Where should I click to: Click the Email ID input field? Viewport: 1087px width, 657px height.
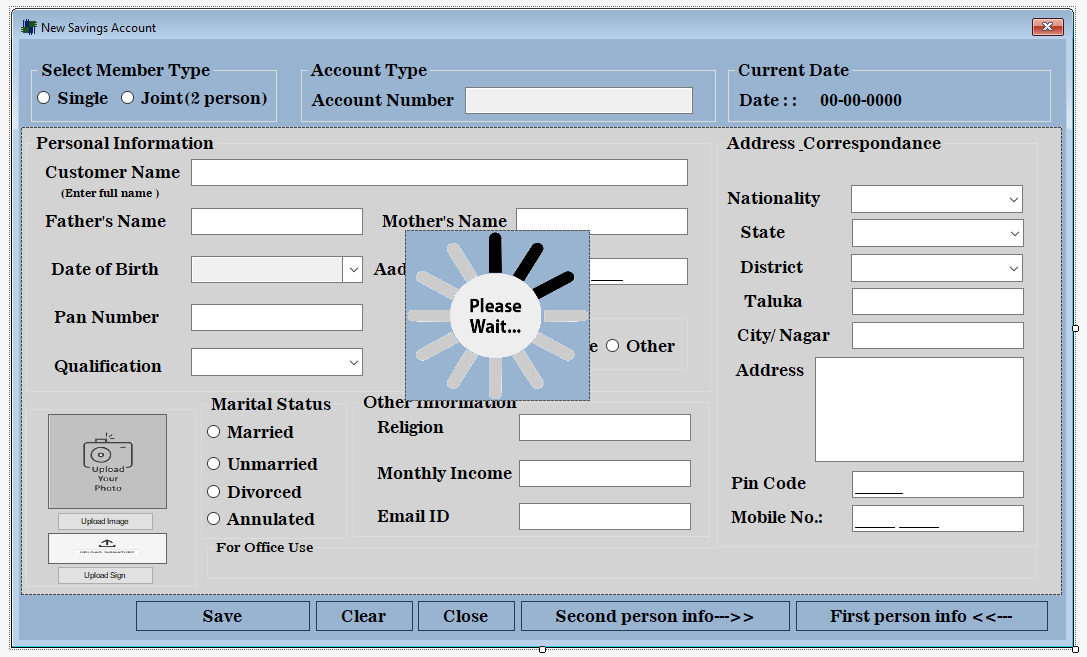coord(605,516)
